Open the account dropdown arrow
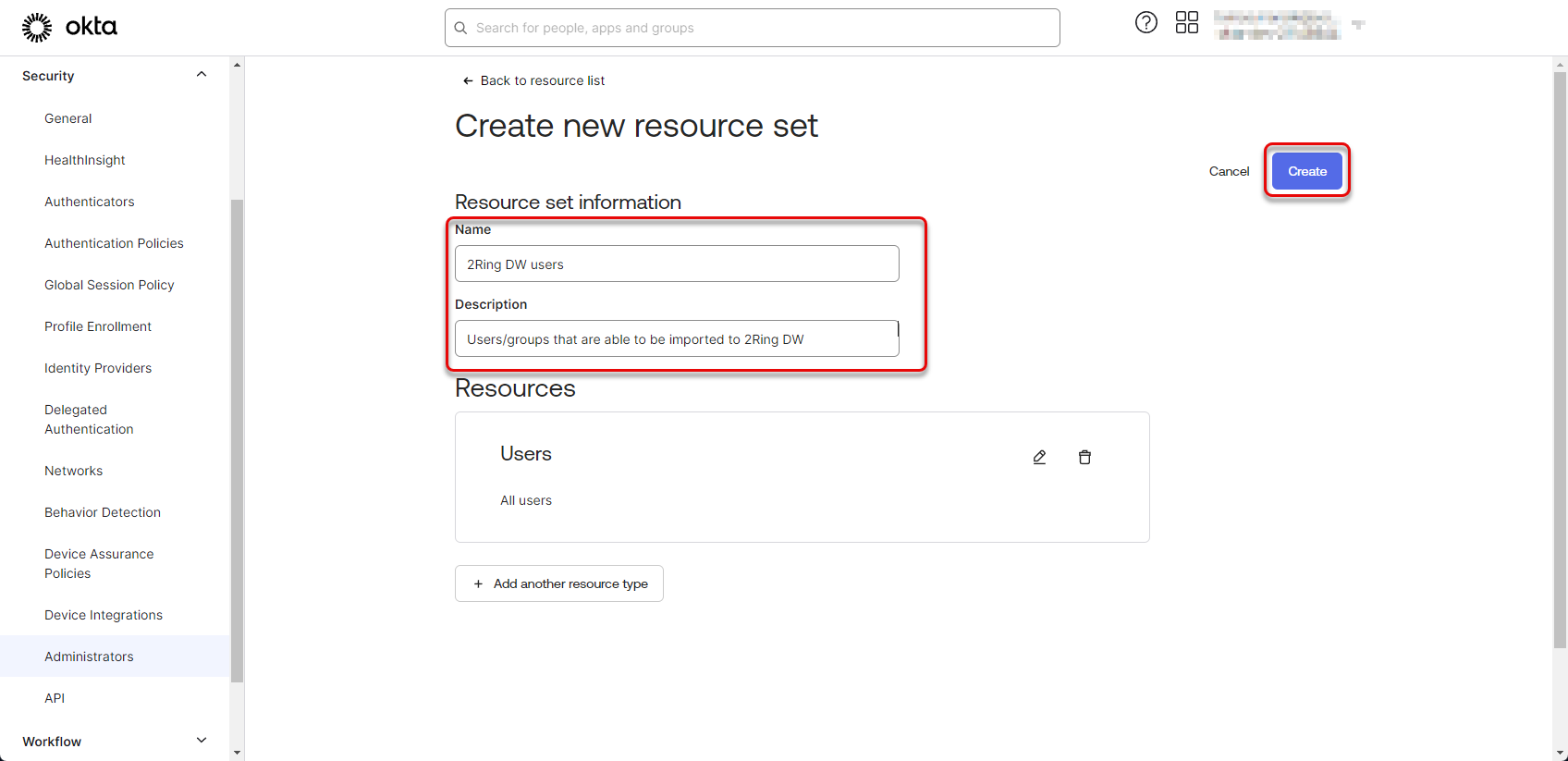 [x=1358, y=25]
